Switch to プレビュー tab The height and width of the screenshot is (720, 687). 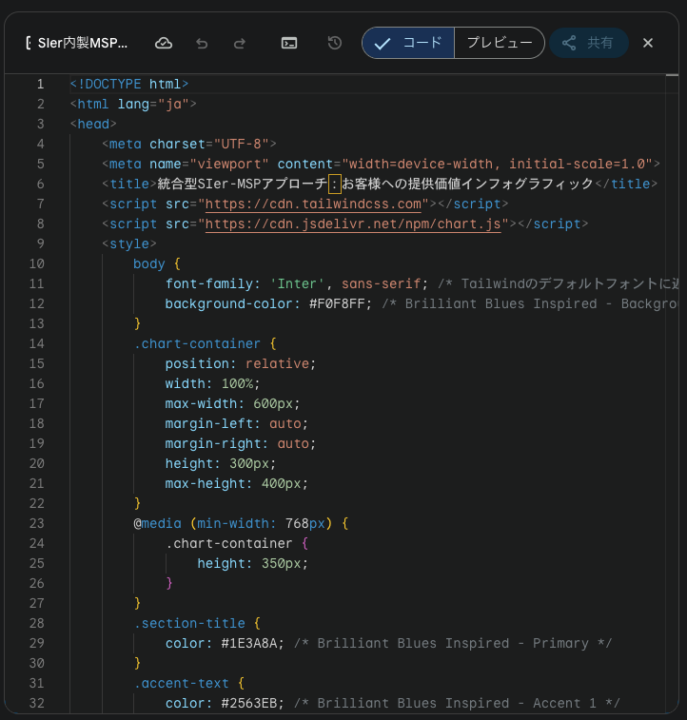(500, 43)
